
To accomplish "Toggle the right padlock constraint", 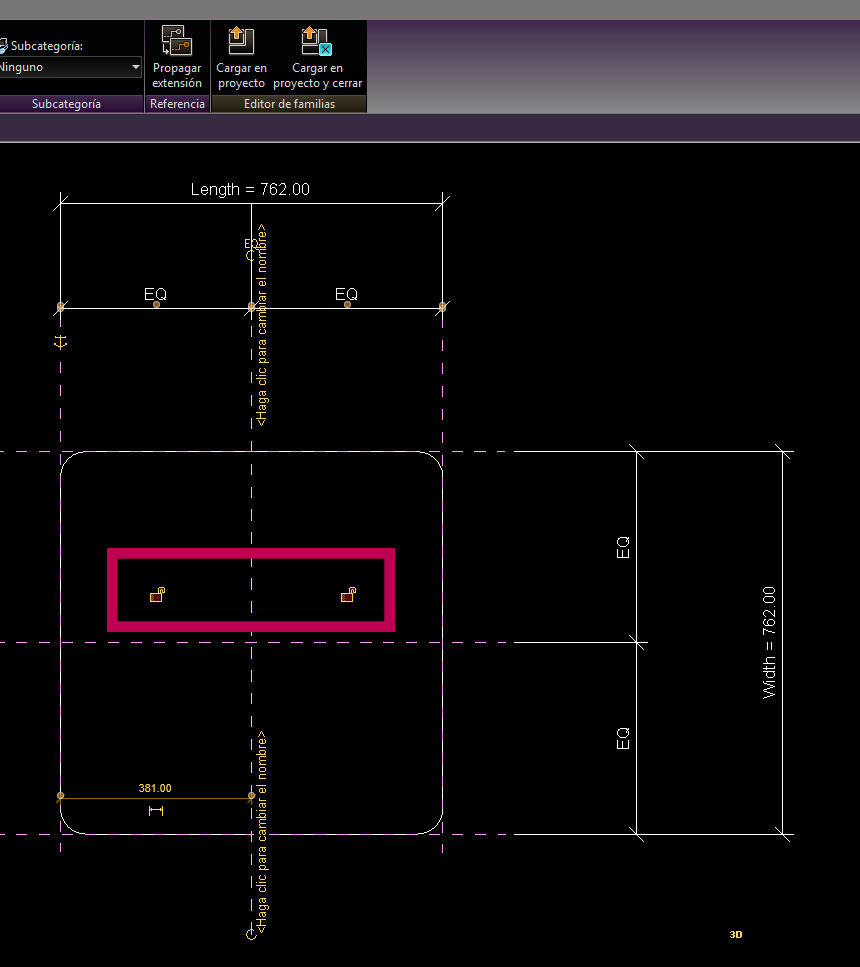I will pyautogui.click(x=348, y=596).
